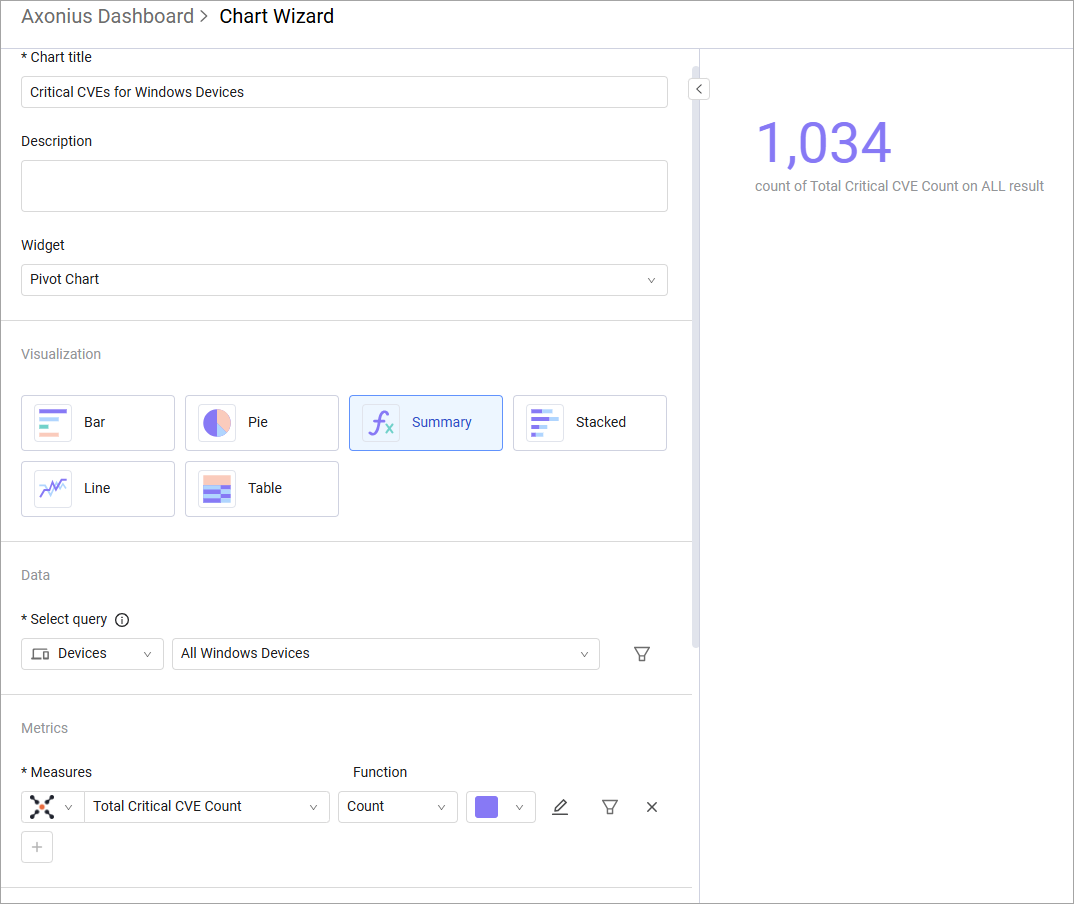Open the adapter icon dropdown in Measures
This screenshot has height=904, width=1074.
53,807
